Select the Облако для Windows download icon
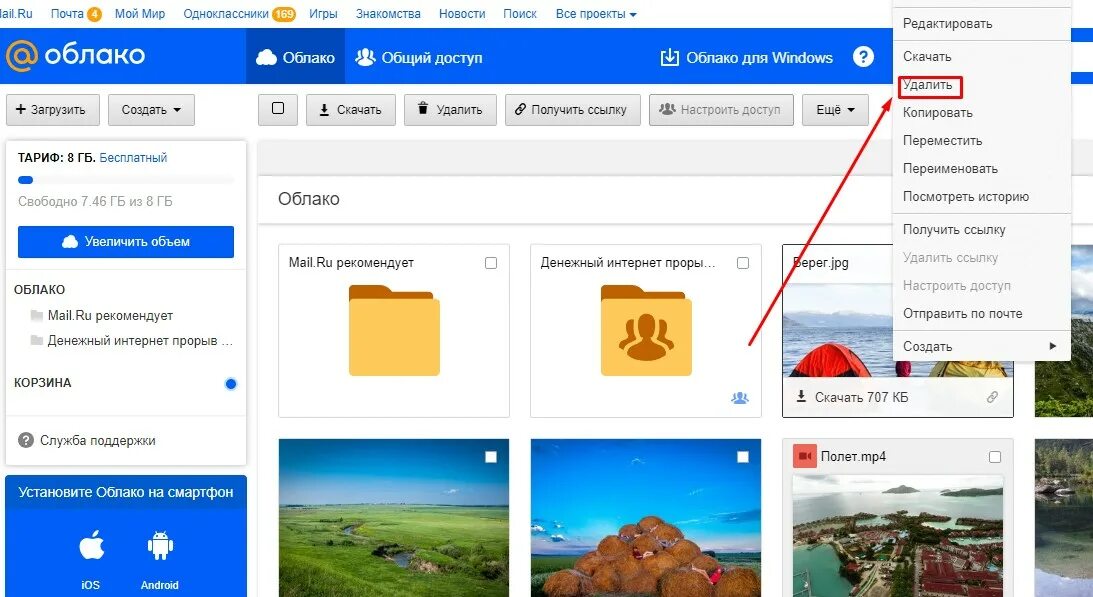The width and height of the screenshot is (1093, 597). [670, 57]
